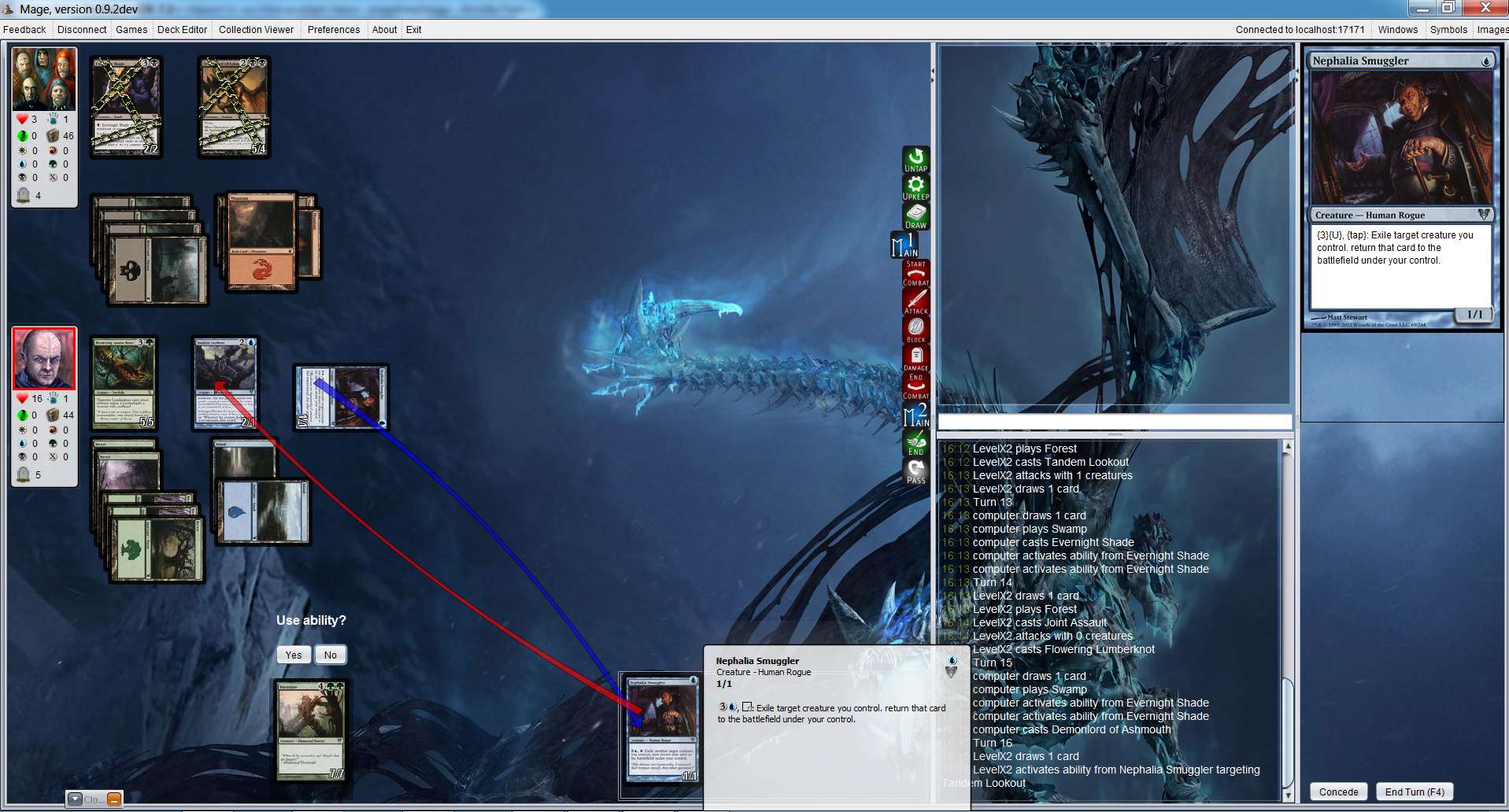Click the Concede button
The width and height of the screenshot is (1509, 812).
(1338, 792)
